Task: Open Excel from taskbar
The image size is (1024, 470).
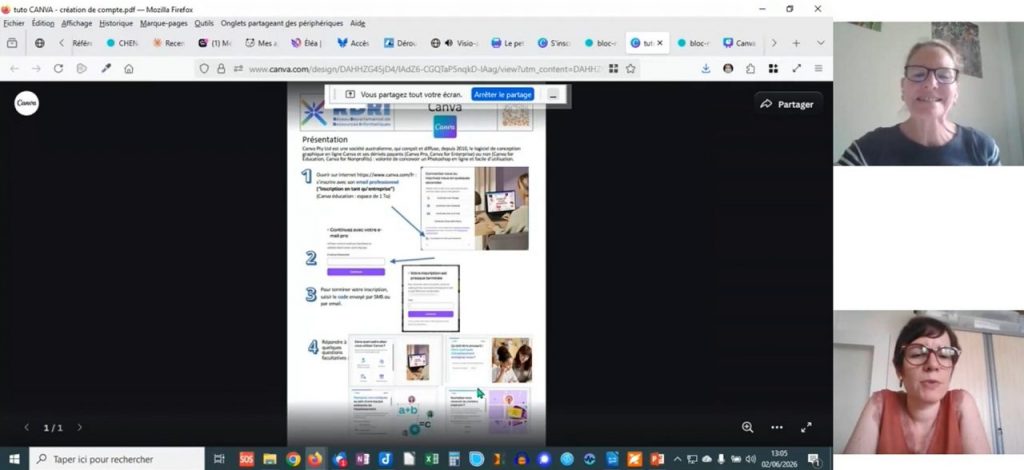Action: click(432, 459)
